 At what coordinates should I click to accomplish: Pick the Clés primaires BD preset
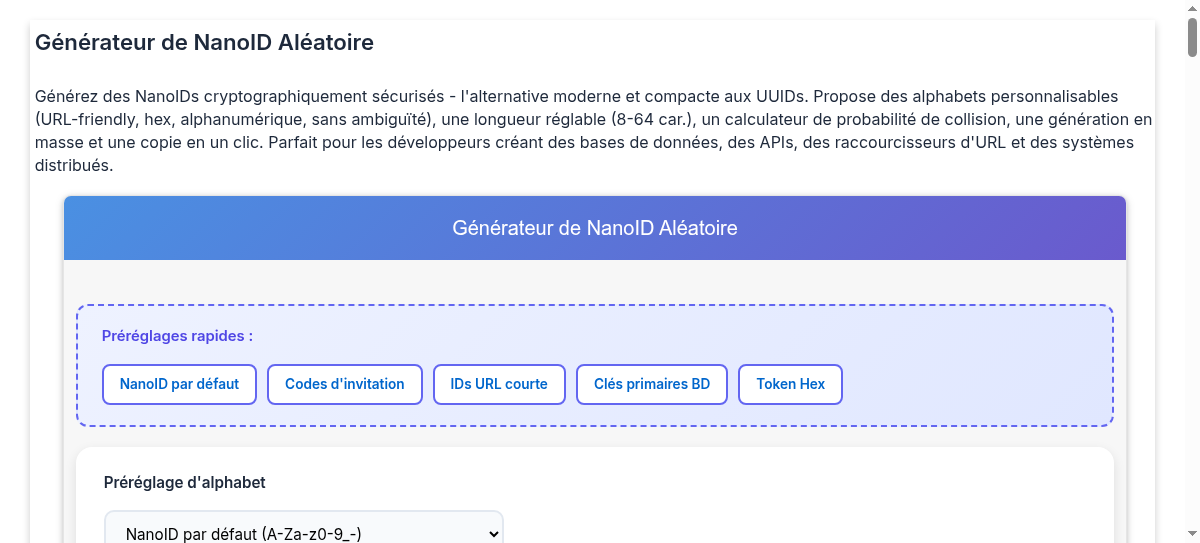coord(652,384)
